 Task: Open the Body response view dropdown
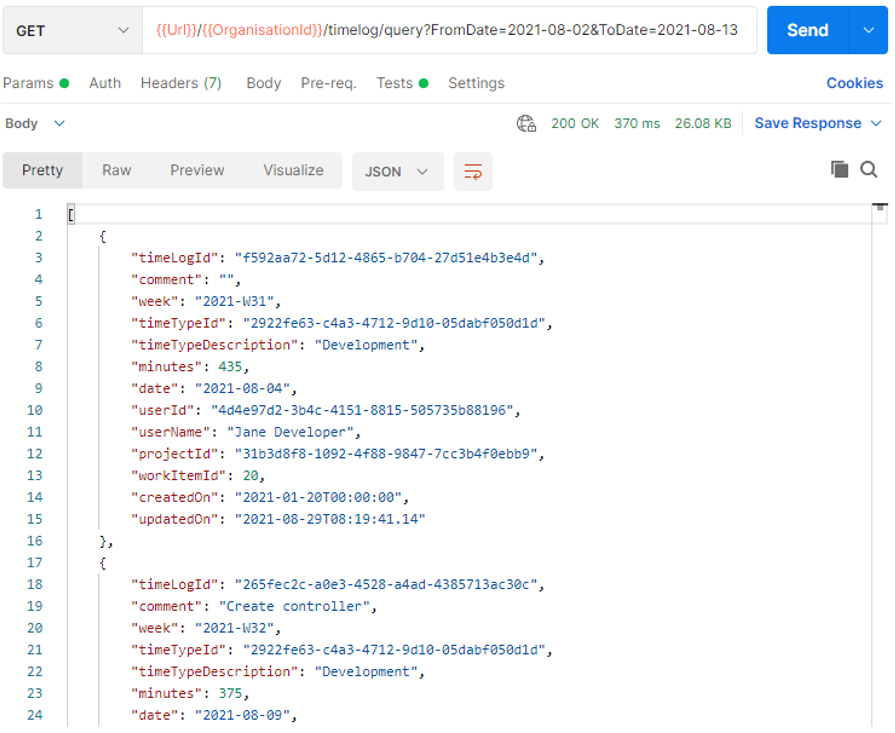(36, 122)
